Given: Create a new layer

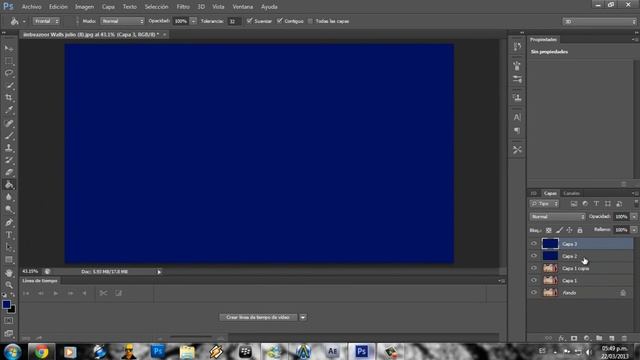Looking at the screenshot, I should (x=611, y=338).
